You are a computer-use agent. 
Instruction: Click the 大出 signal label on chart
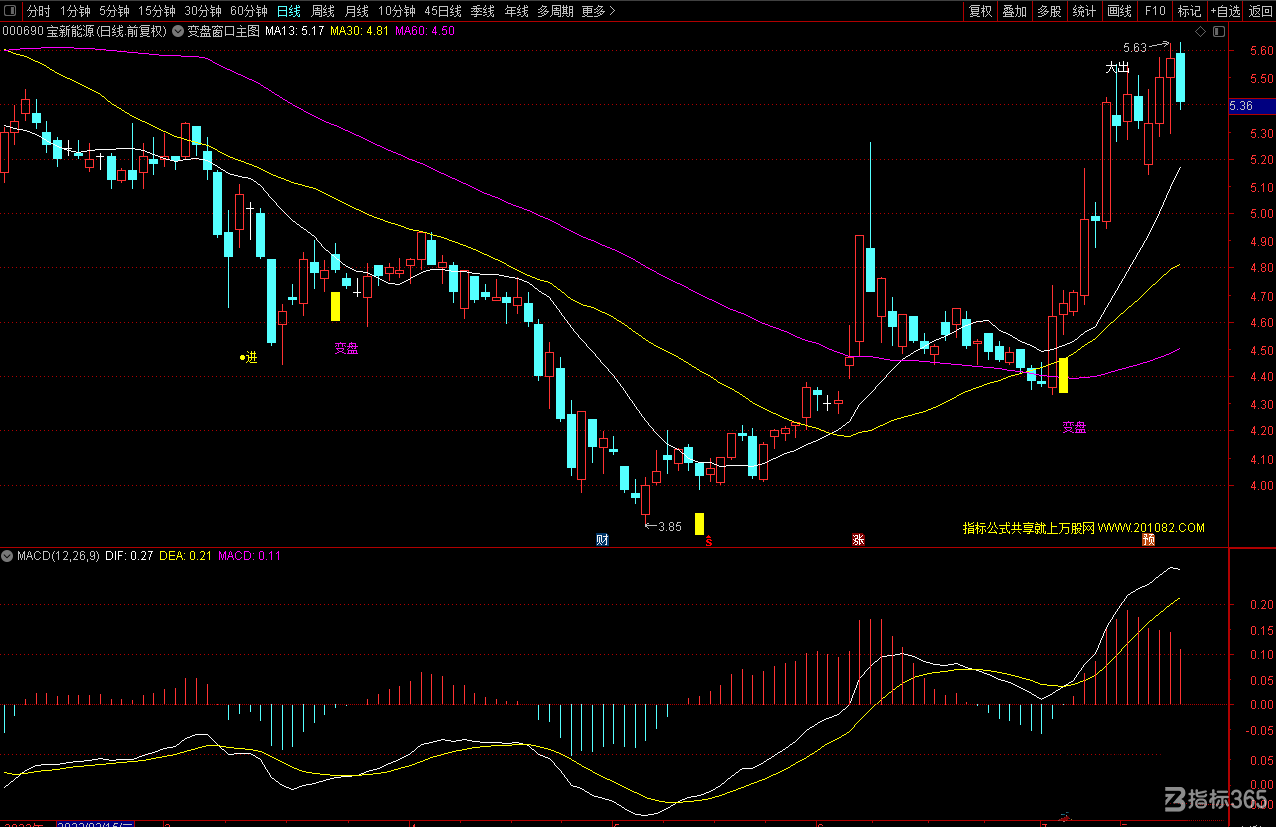pyautogui.click(x=1117, y=68)
